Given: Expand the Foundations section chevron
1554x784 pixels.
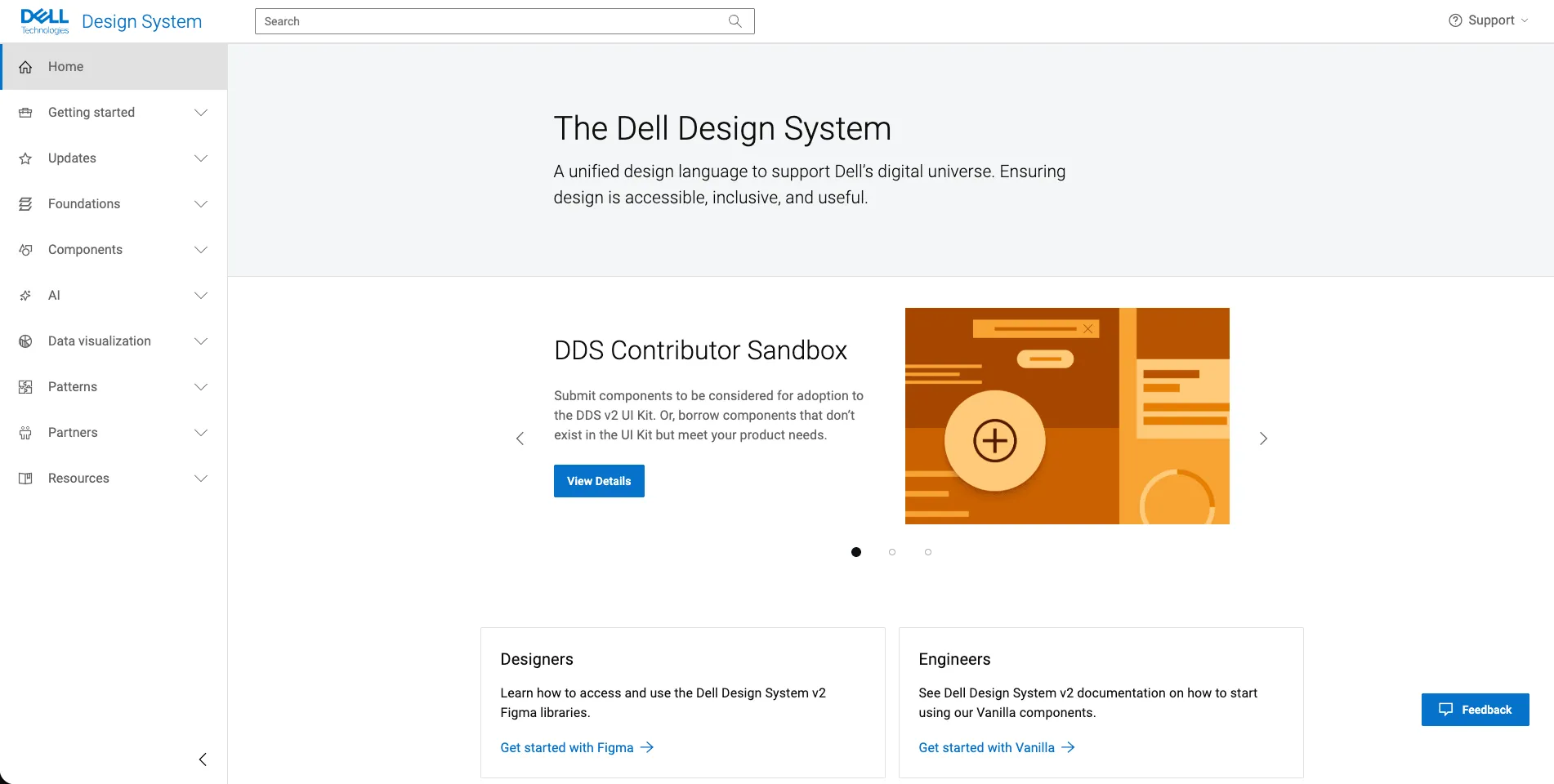Looking at the screenshot, I should (201, 204).
